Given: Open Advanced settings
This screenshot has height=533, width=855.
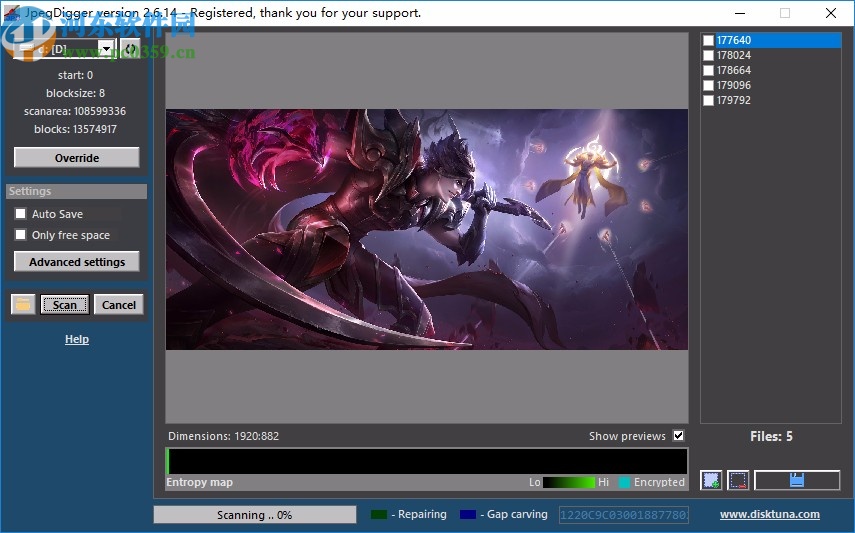Looking at the screenshot, I should pos(77,262).
